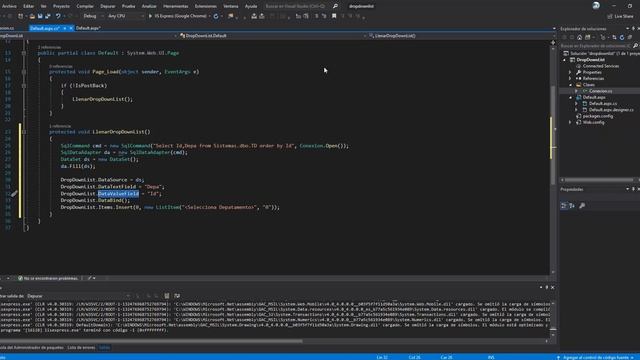Click the Refresh icon in Solution Explorer
The image size is (640, 360).
622,37
